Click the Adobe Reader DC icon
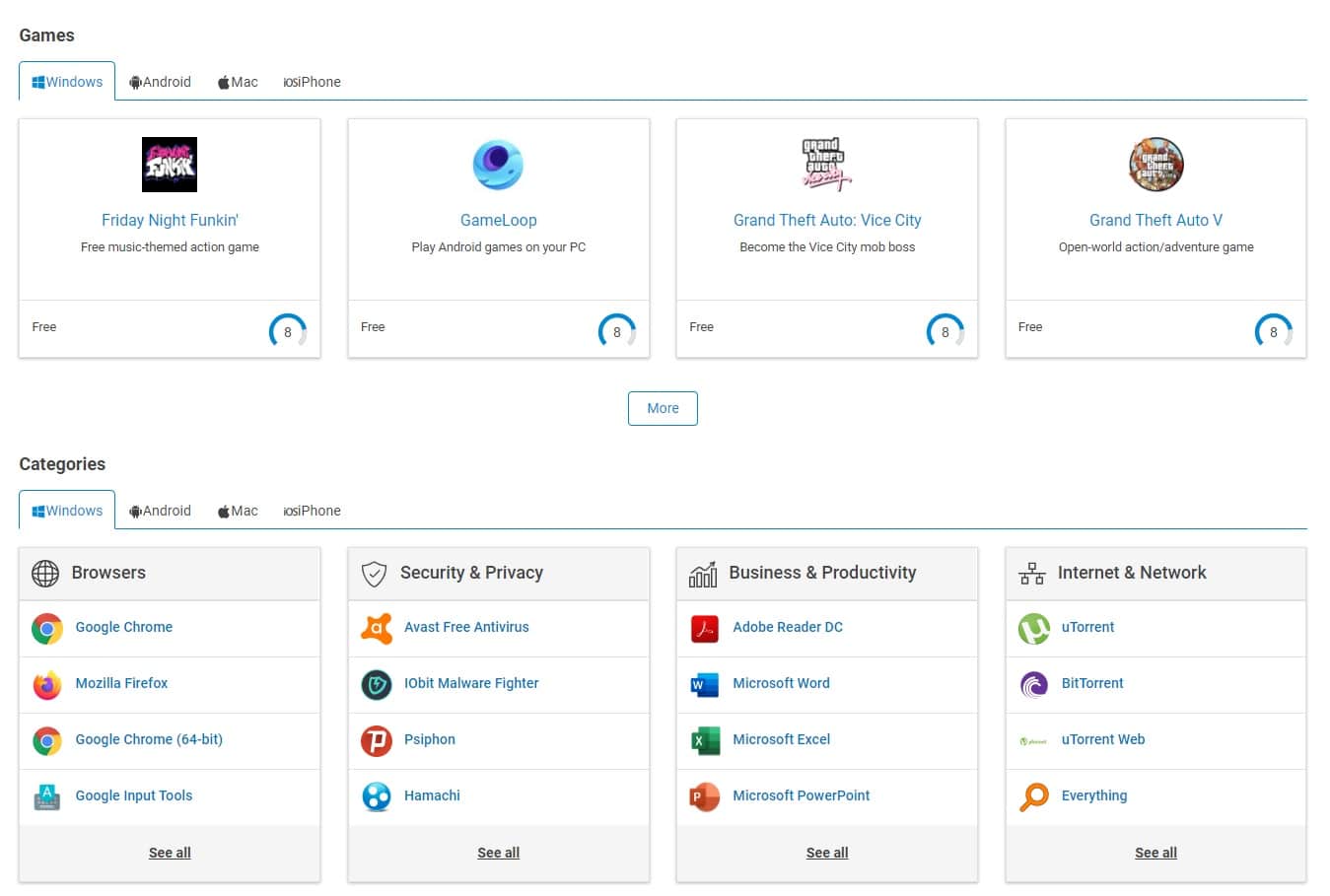Viewport: 1330px width, 896px height. 705,628
